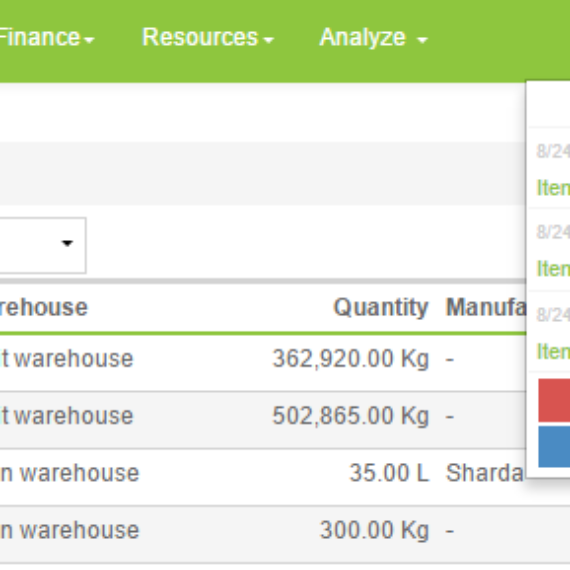Sort by the Quantity column header
570x570 pixels.
(381, 308)
